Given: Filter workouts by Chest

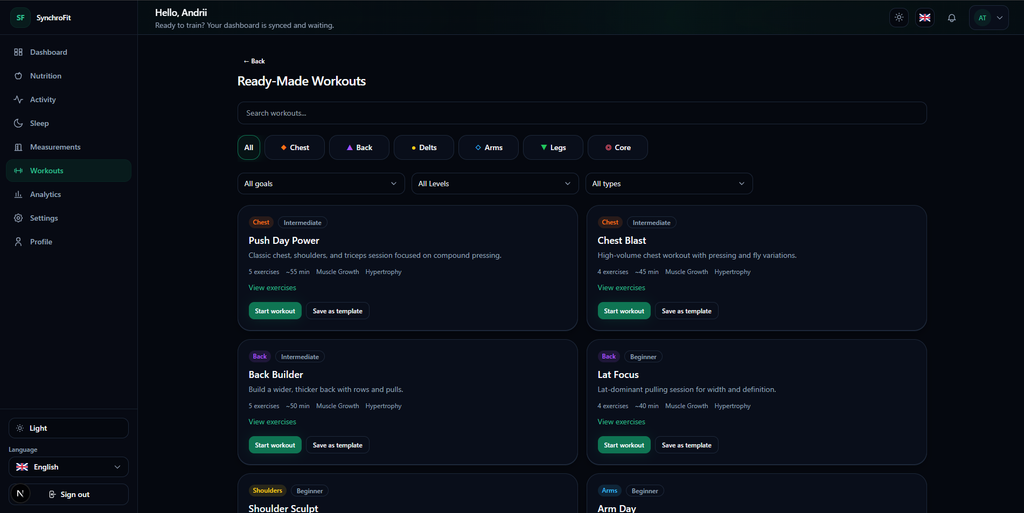Looking at the screenshot, I should pos(295,148).
